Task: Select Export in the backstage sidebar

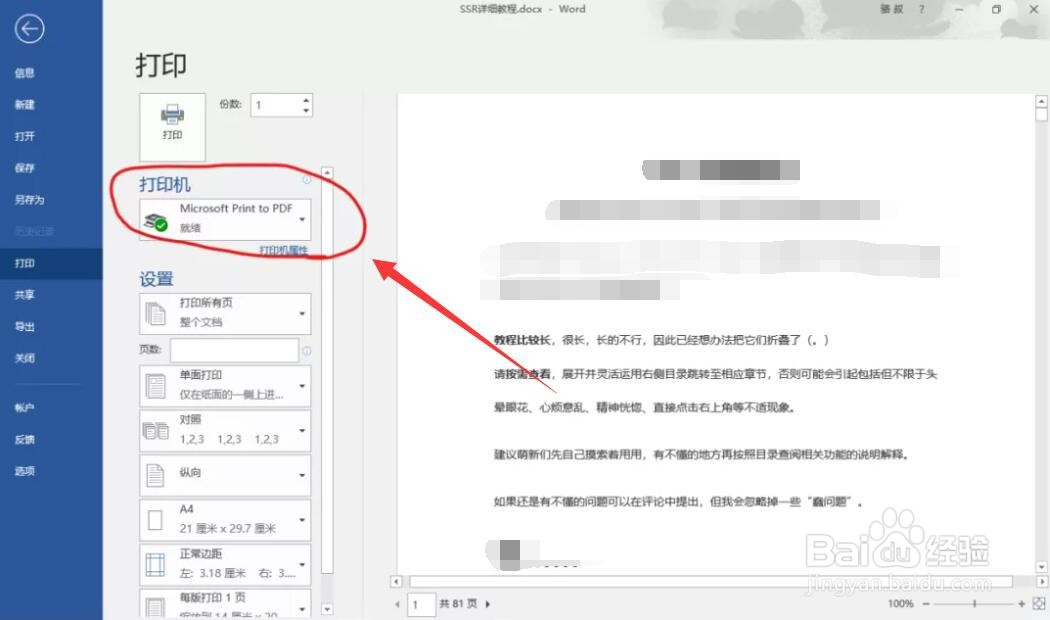Action: point(25,327)
